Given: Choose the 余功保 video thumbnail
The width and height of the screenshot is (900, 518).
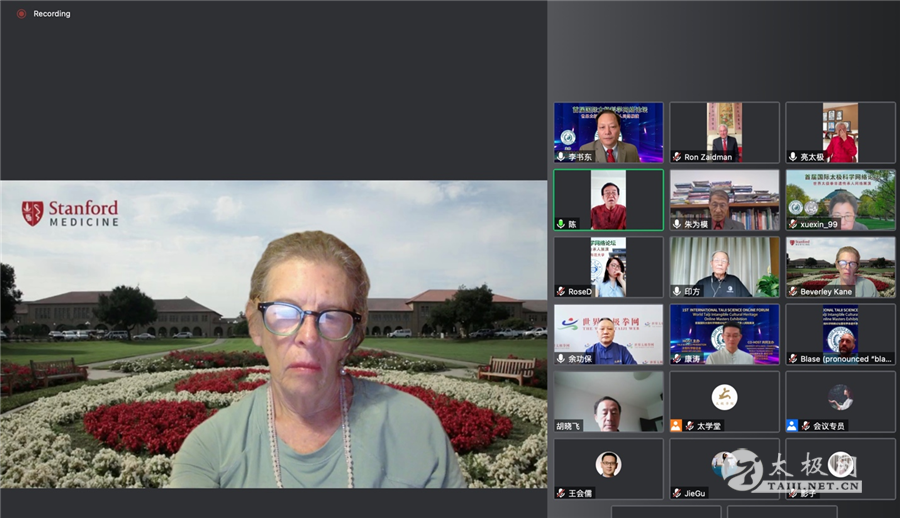Looking at the screenshot, I should (608, 333).
